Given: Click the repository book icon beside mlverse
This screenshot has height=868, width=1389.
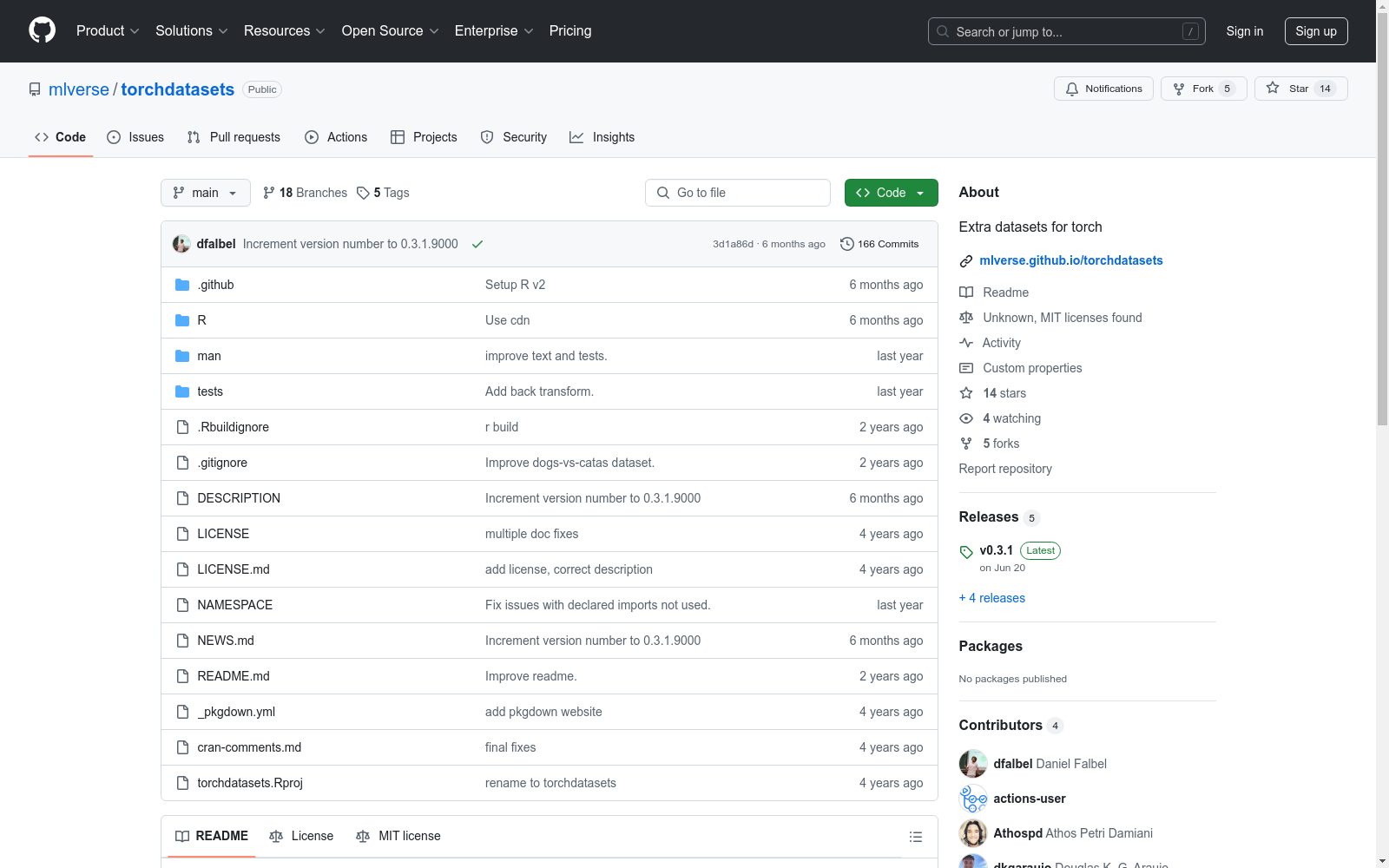Looking at the screenshot, I should click(35, 89).
